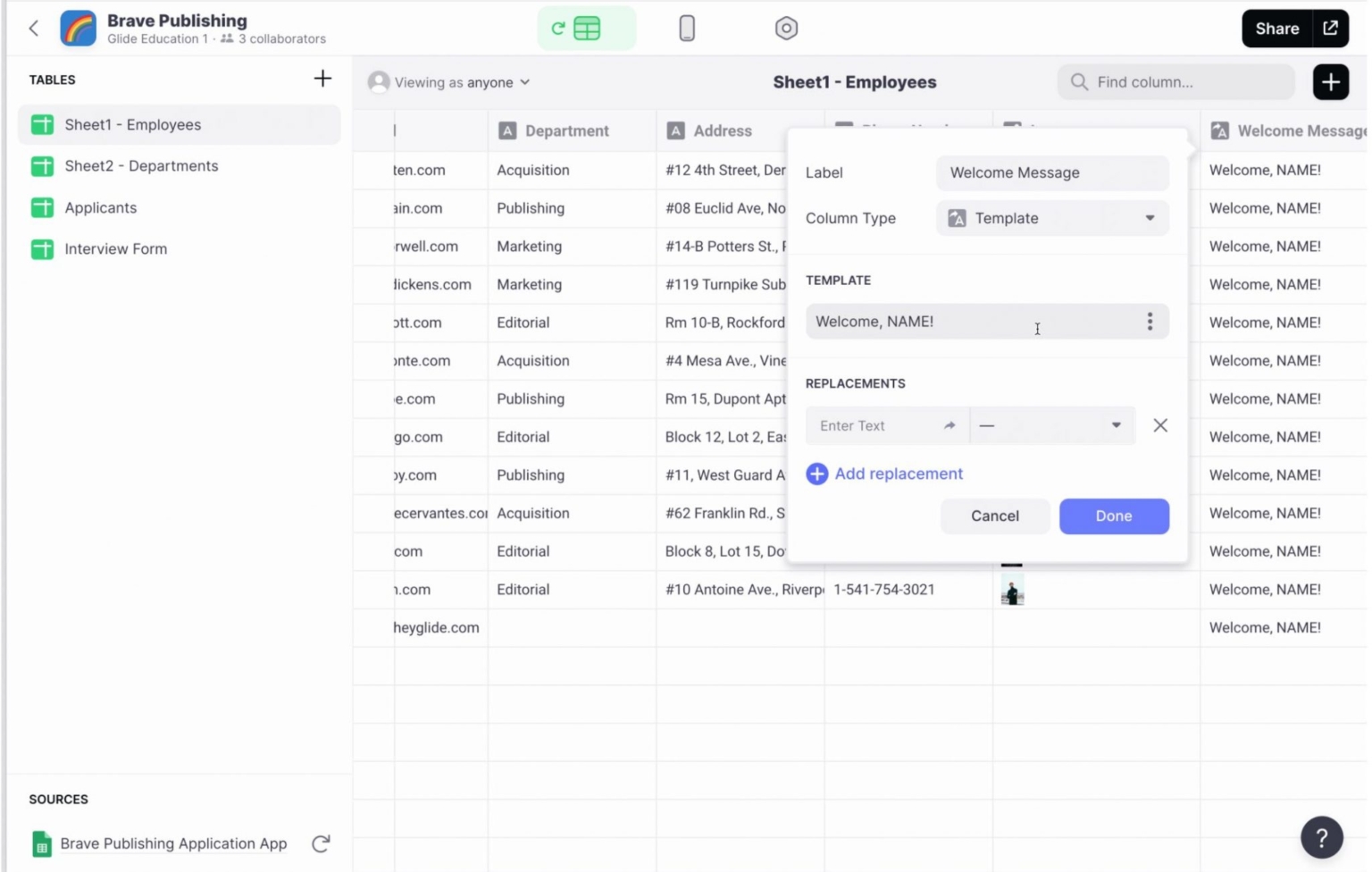Remove the replacement row with the X
Image resolution: width=1372 pixels, height=872 pixels.
tap(1160, 425)
